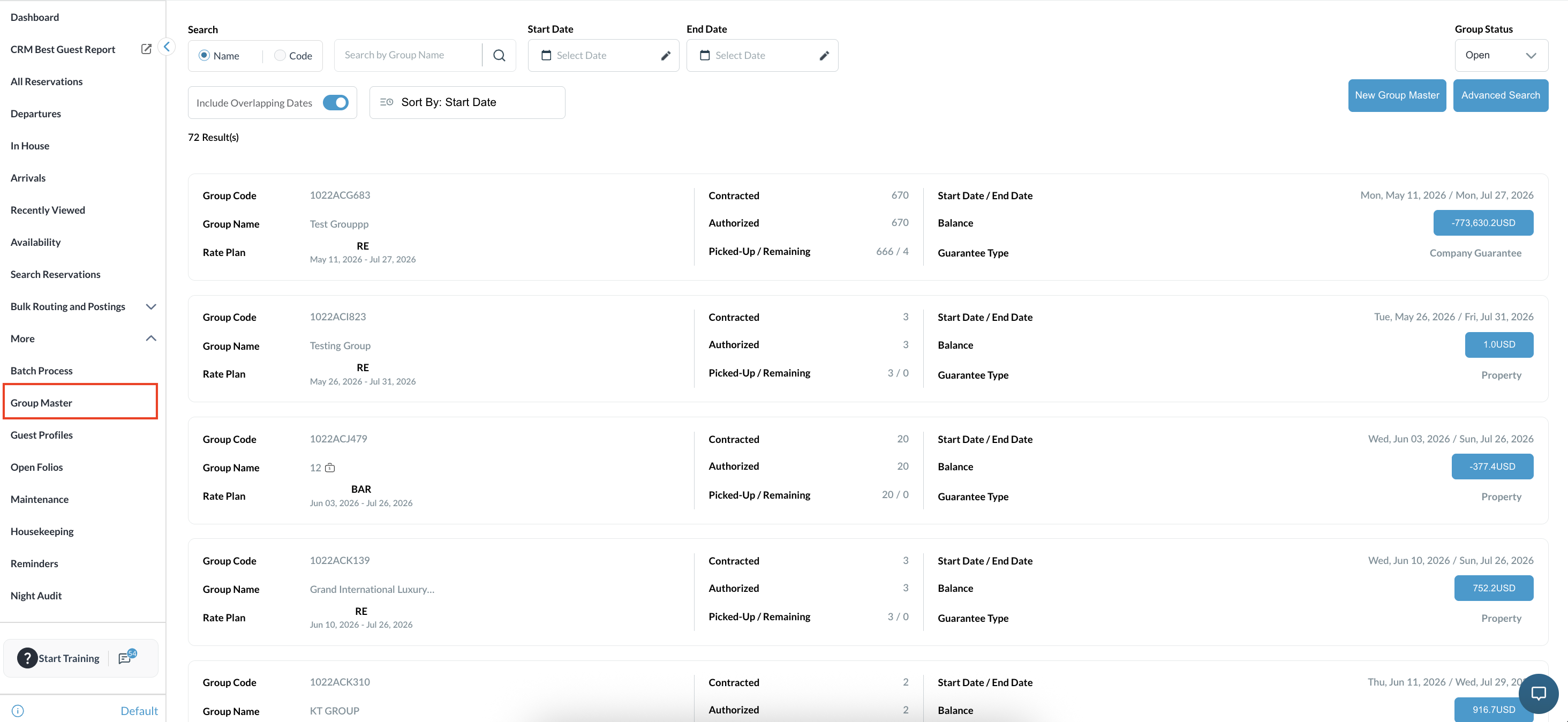The height and width of the screenshot is (722, 1568).
Task: Open the chat bubble widget
Action: (x=1538, y=694)
